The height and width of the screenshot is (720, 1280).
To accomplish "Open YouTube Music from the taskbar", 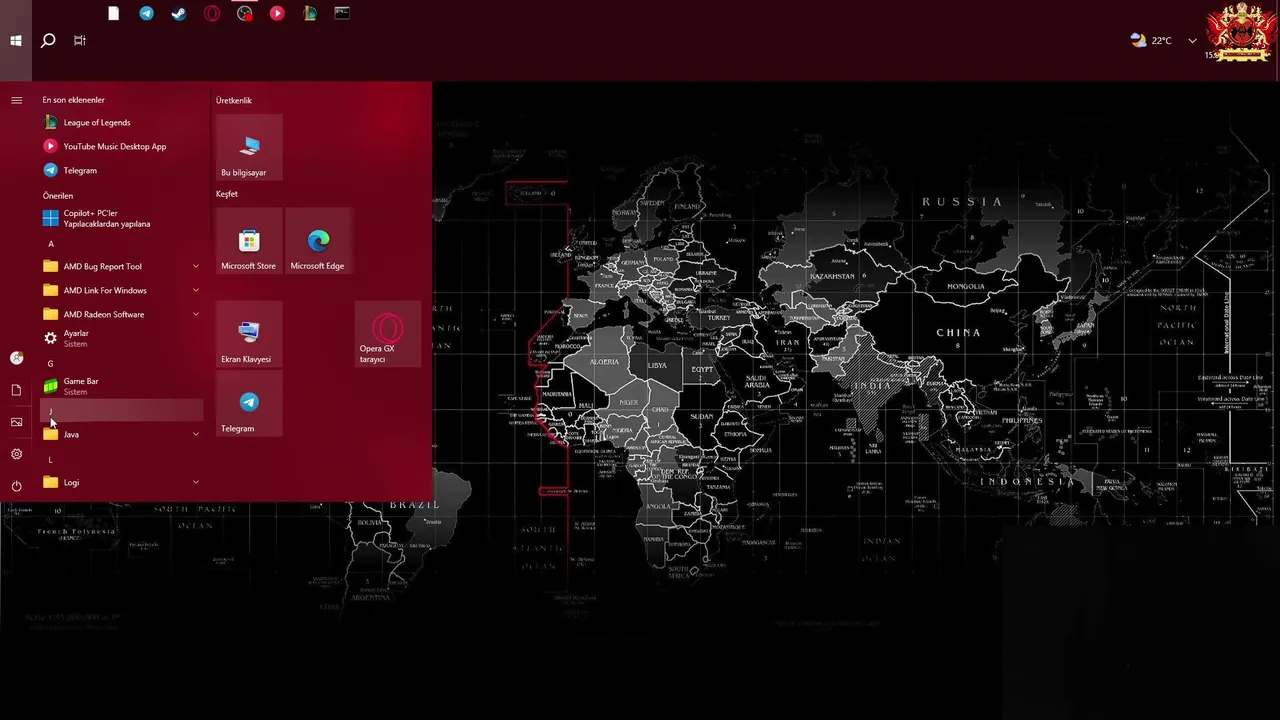I will tap(277, 14).
